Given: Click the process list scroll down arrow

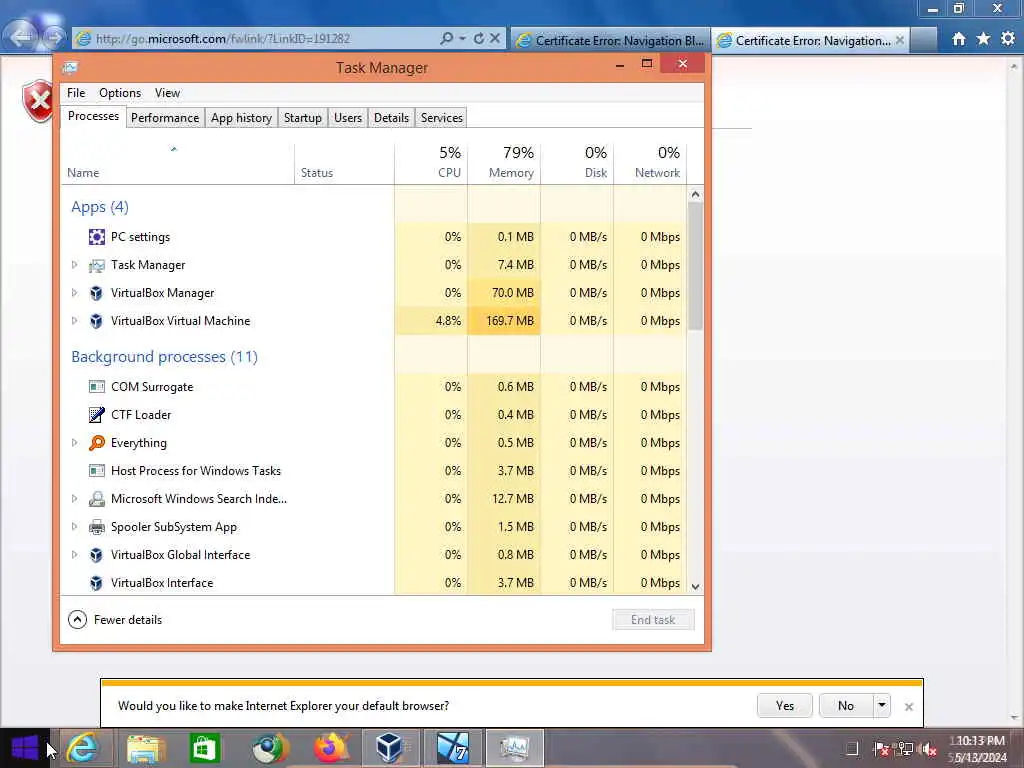Looking at the screenshot, I should click(696, 586).
